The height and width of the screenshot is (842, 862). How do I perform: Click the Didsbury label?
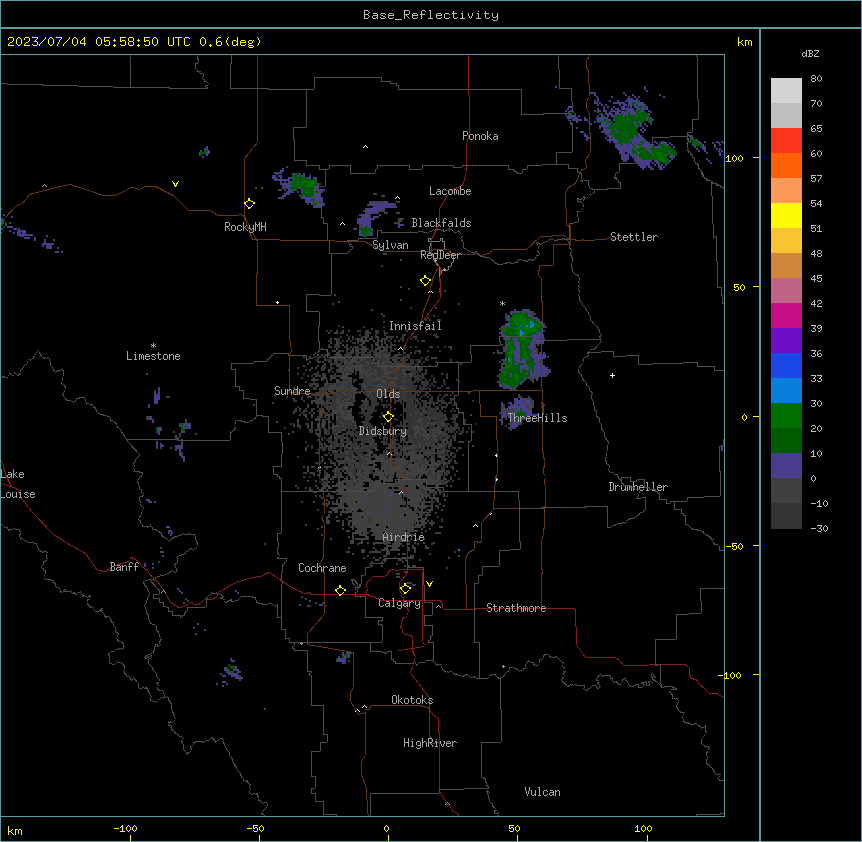coord(383,431)
